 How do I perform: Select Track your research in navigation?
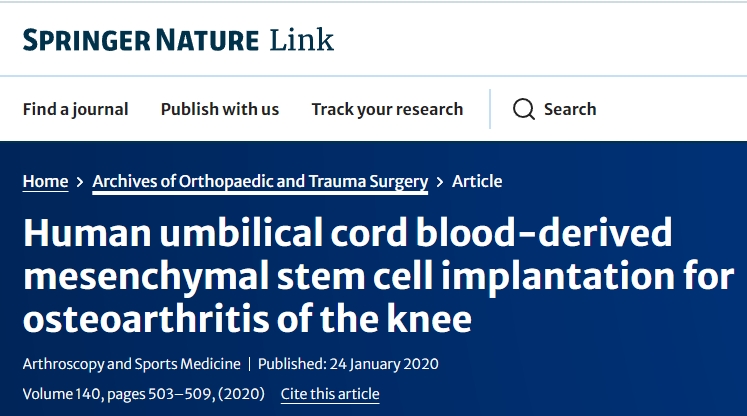point(387,109)
